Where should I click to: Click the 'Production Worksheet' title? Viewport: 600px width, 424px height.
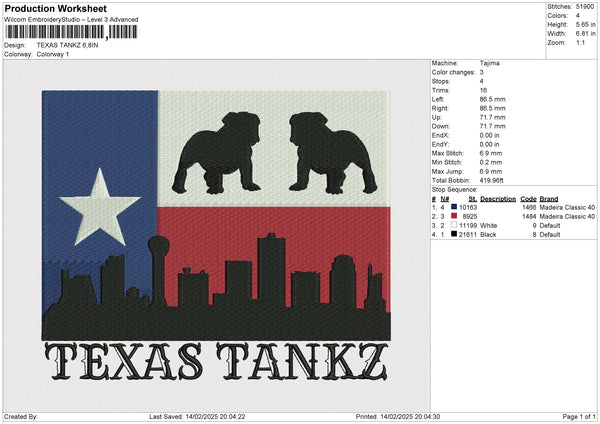55,8
